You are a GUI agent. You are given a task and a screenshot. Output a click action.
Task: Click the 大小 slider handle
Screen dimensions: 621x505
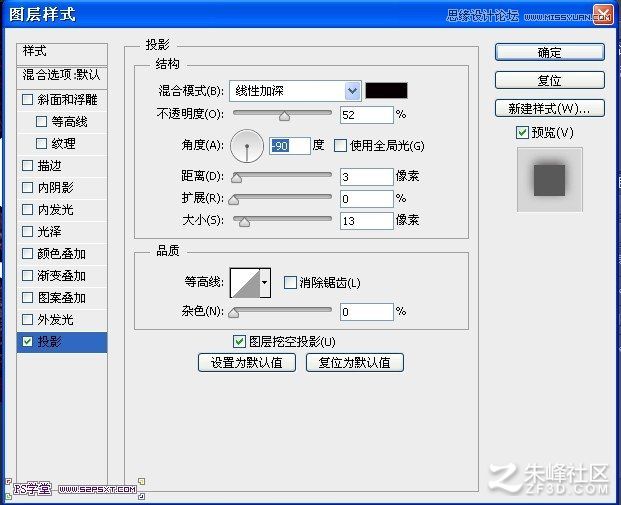244,222
